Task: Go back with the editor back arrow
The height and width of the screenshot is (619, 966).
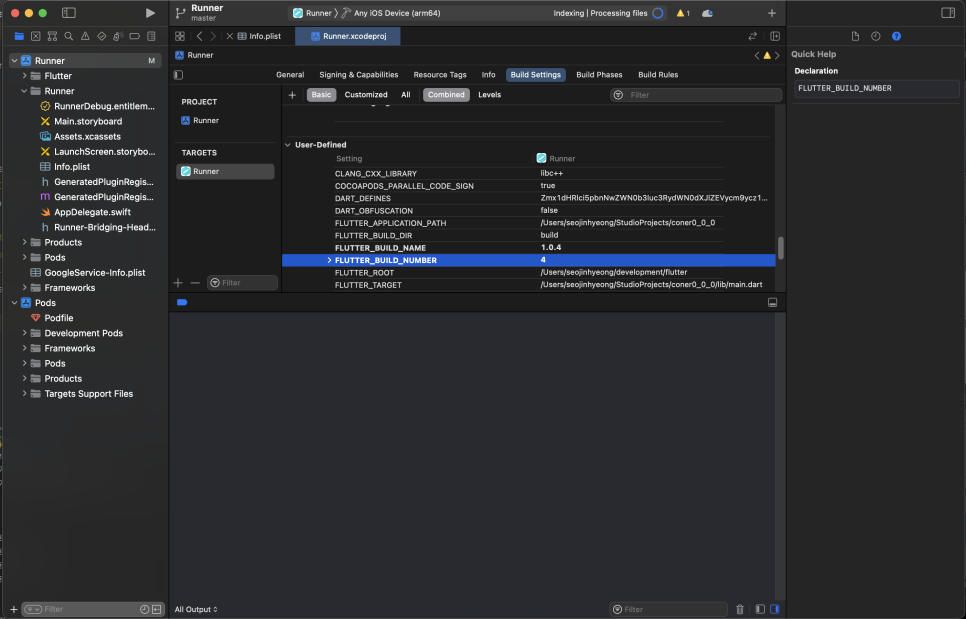Action: [x=200, y=36]
